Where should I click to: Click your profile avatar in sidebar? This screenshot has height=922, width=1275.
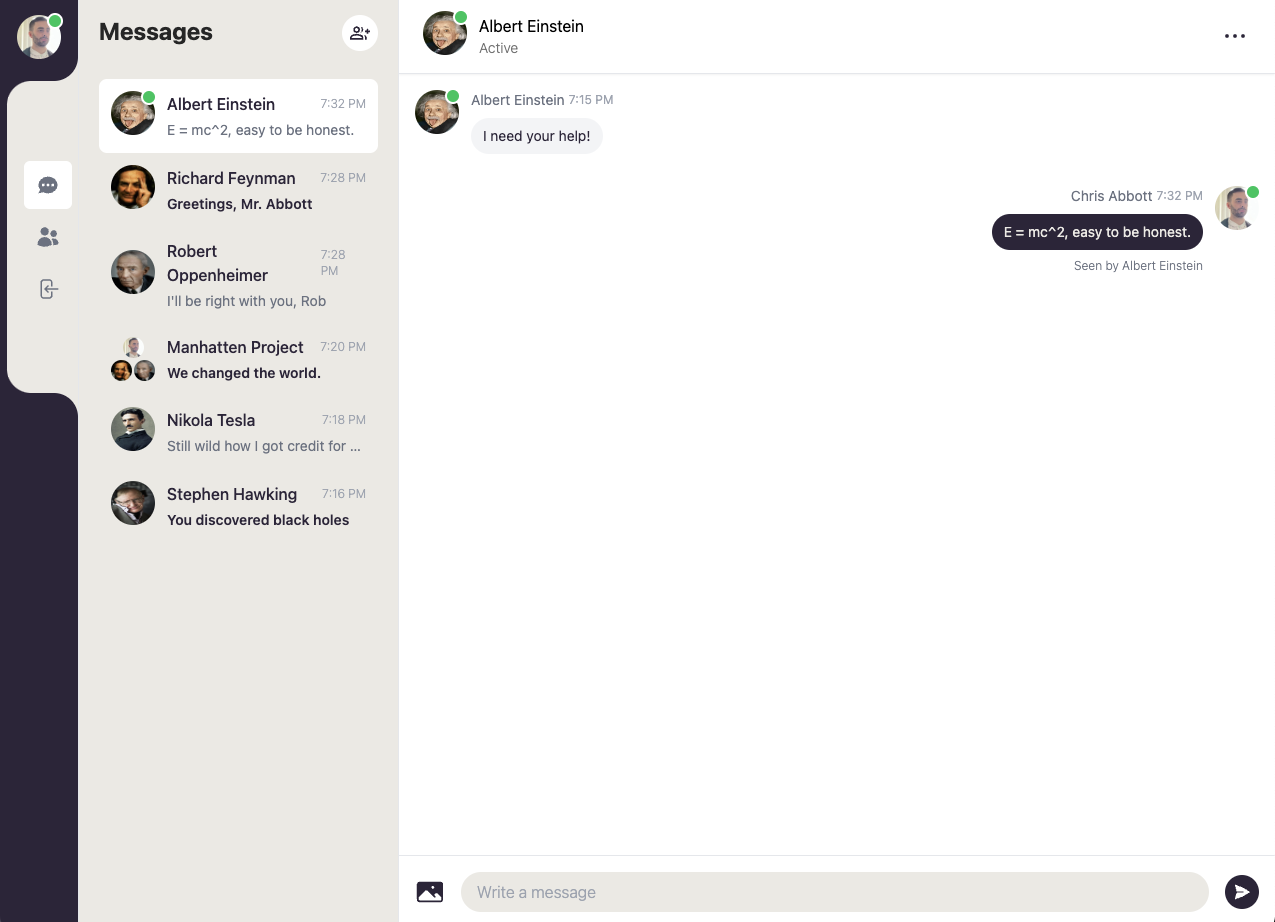click(x=39, y=37)
